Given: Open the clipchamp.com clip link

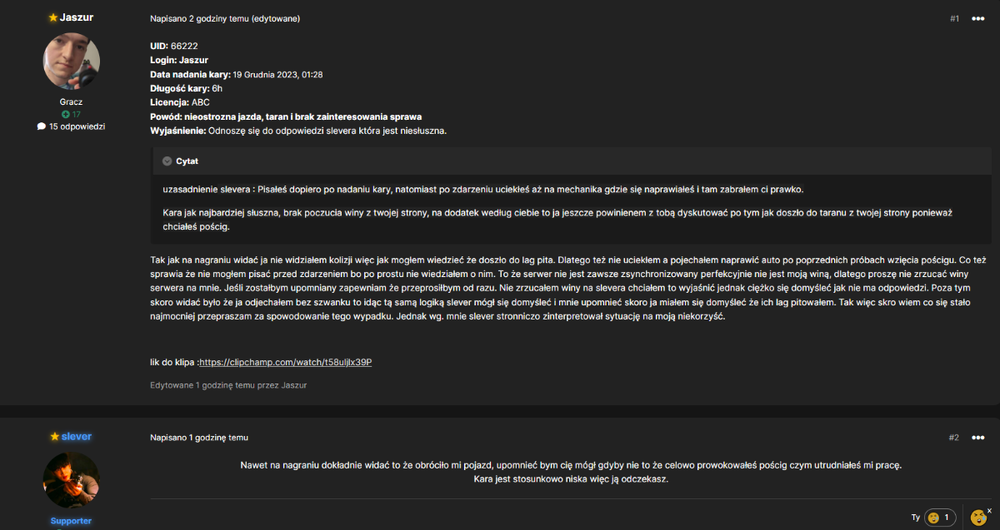Looking at the screenshot, I should point(286,362).
